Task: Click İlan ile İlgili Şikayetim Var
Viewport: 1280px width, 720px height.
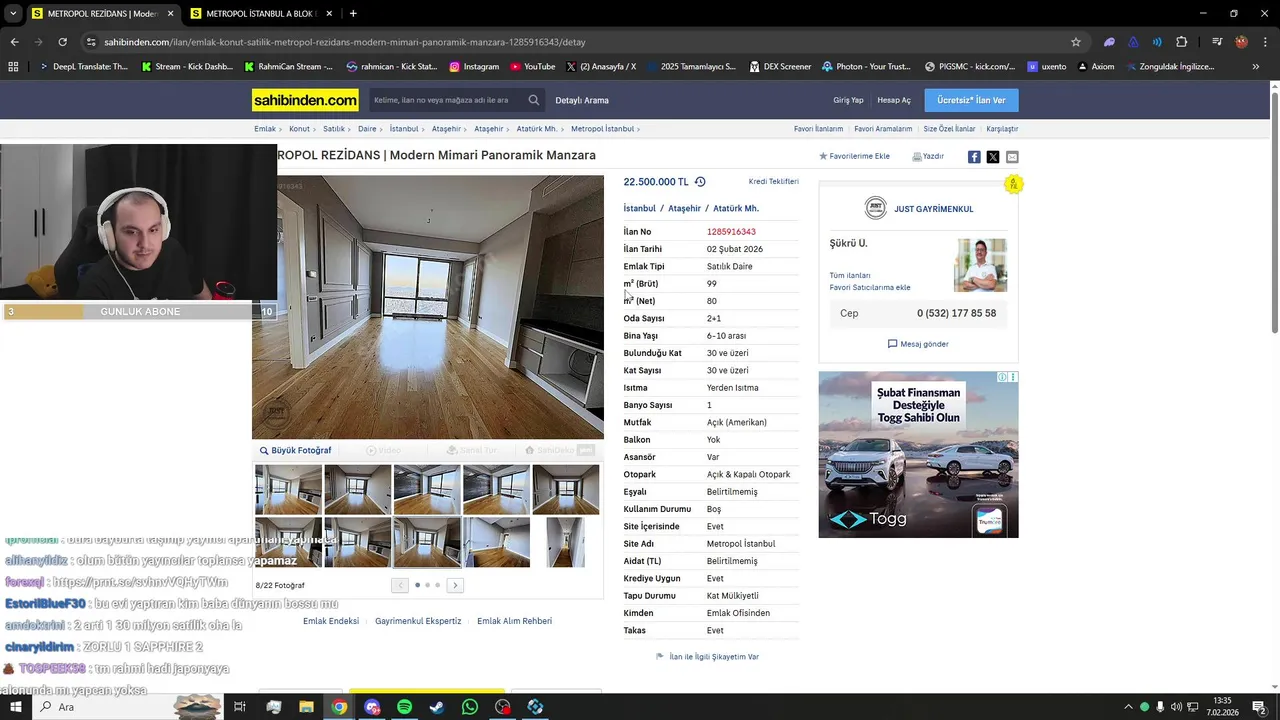Action: point(713,657)
